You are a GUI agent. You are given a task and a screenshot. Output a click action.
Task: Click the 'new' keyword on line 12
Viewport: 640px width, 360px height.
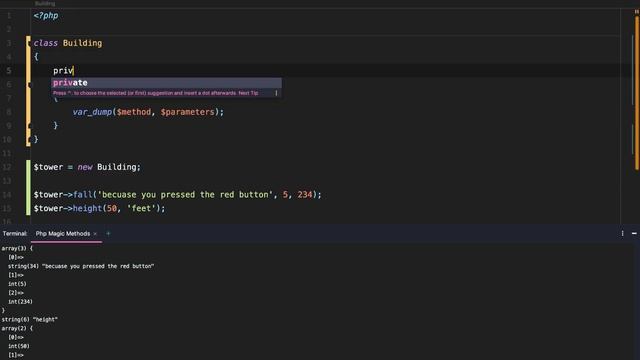tap(85, 167)
